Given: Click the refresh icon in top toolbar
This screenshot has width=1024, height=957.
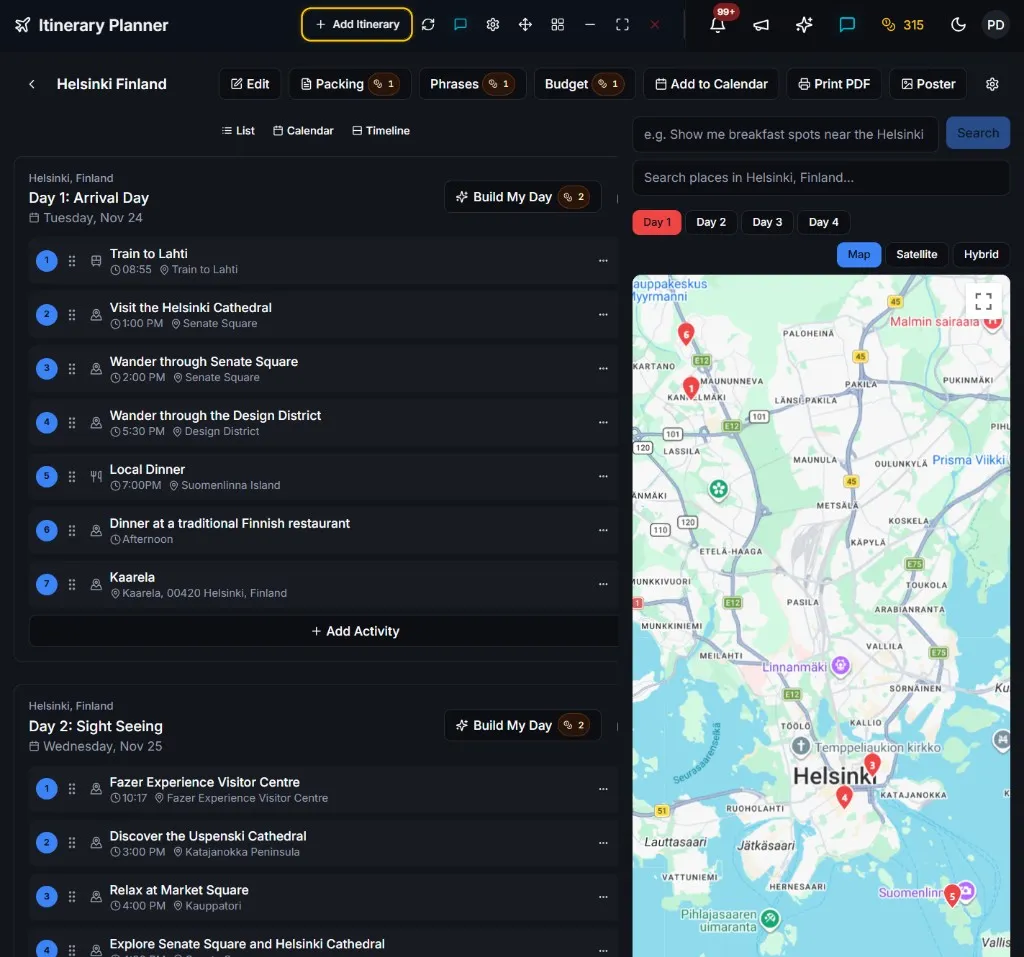Looking at the screenshot, I should (x=428, y=25).
